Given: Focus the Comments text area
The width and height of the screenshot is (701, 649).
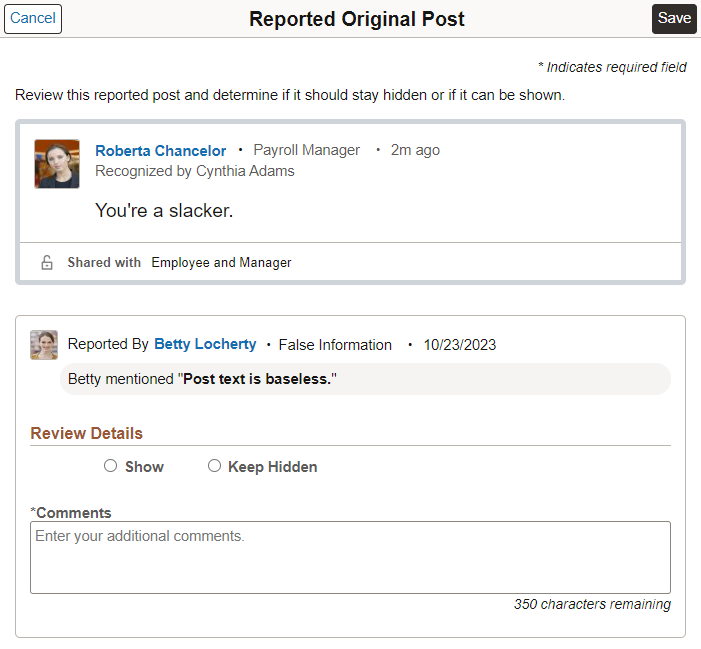Looking at the screenshot, I should pos(350,557).
